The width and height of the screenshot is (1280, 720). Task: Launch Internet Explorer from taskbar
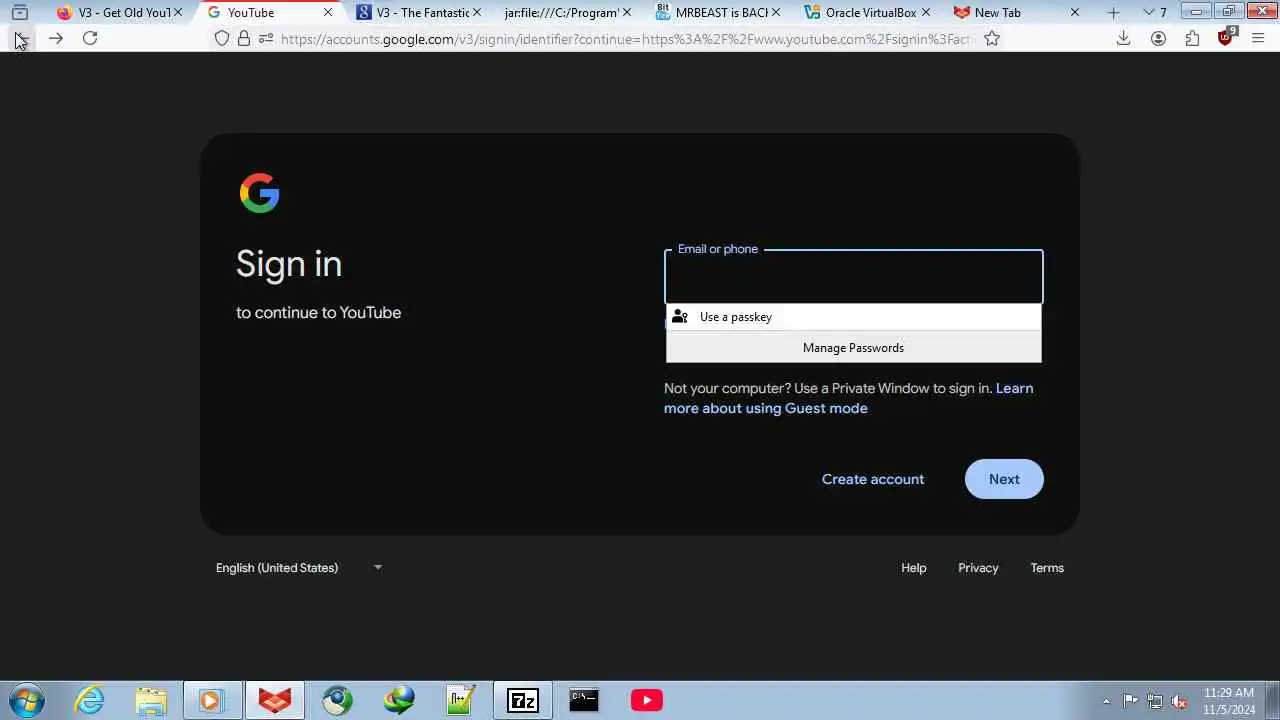click(x=89, y=701)
